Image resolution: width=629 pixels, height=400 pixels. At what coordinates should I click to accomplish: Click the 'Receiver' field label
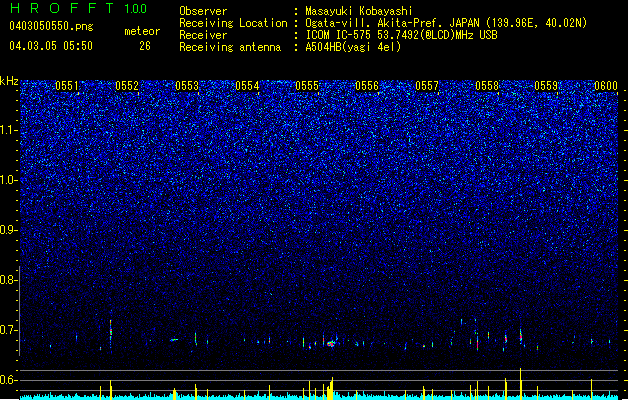click(203, 35)
